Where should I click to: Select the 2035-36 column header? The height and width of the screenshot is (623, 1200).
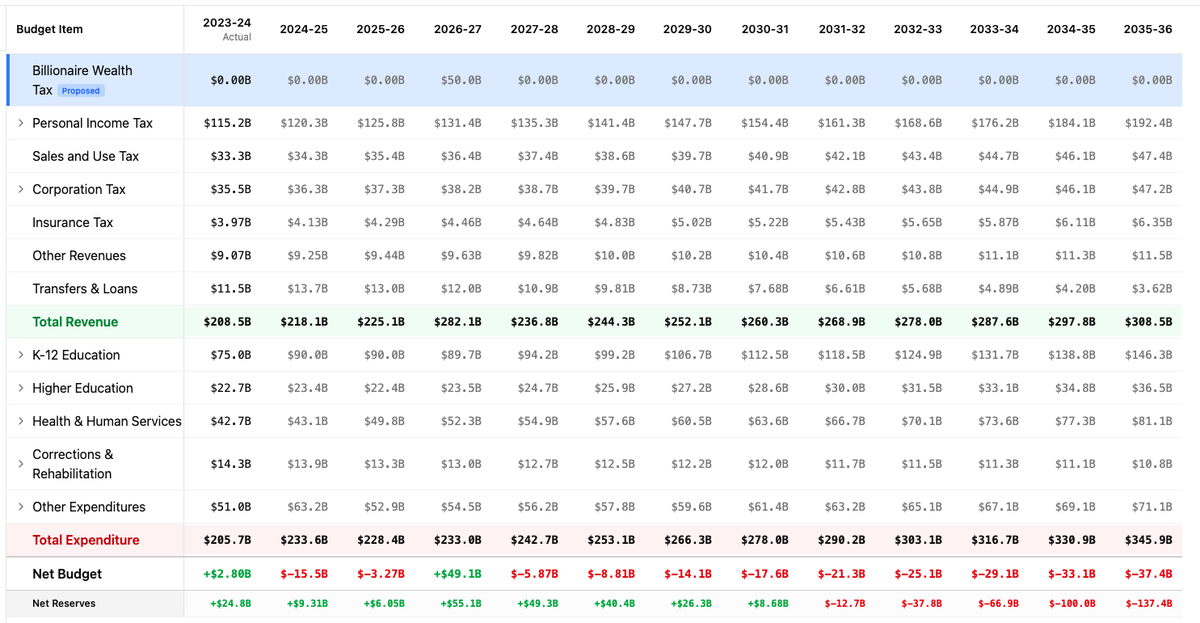(1148, 29)
